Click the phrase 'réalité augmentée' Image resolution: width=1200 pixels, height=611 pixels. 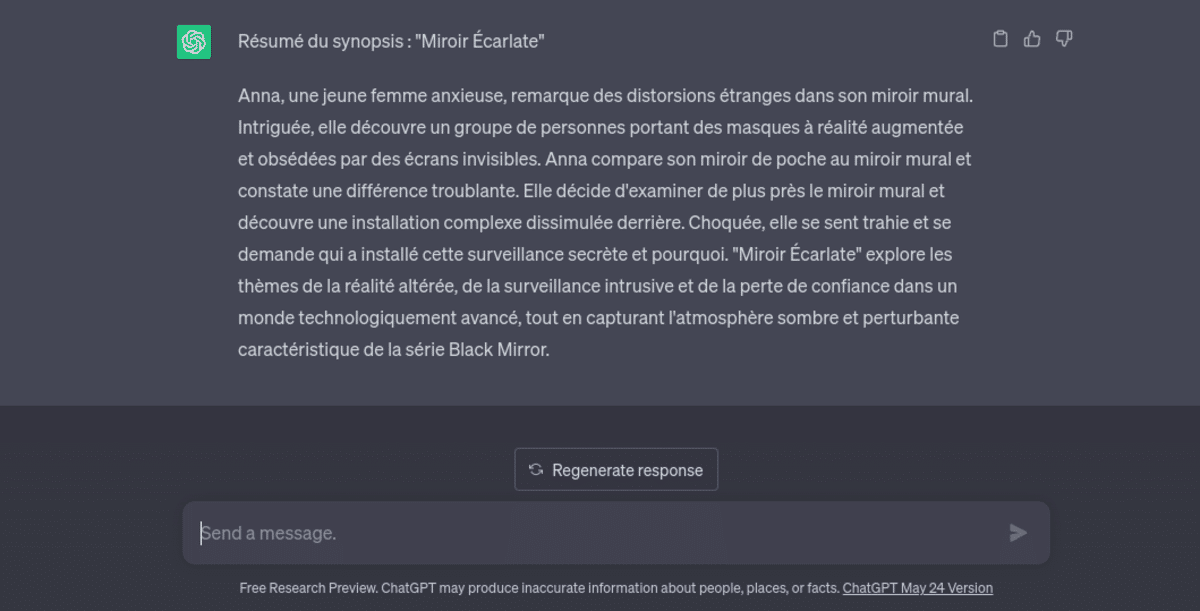click(893, 128)
